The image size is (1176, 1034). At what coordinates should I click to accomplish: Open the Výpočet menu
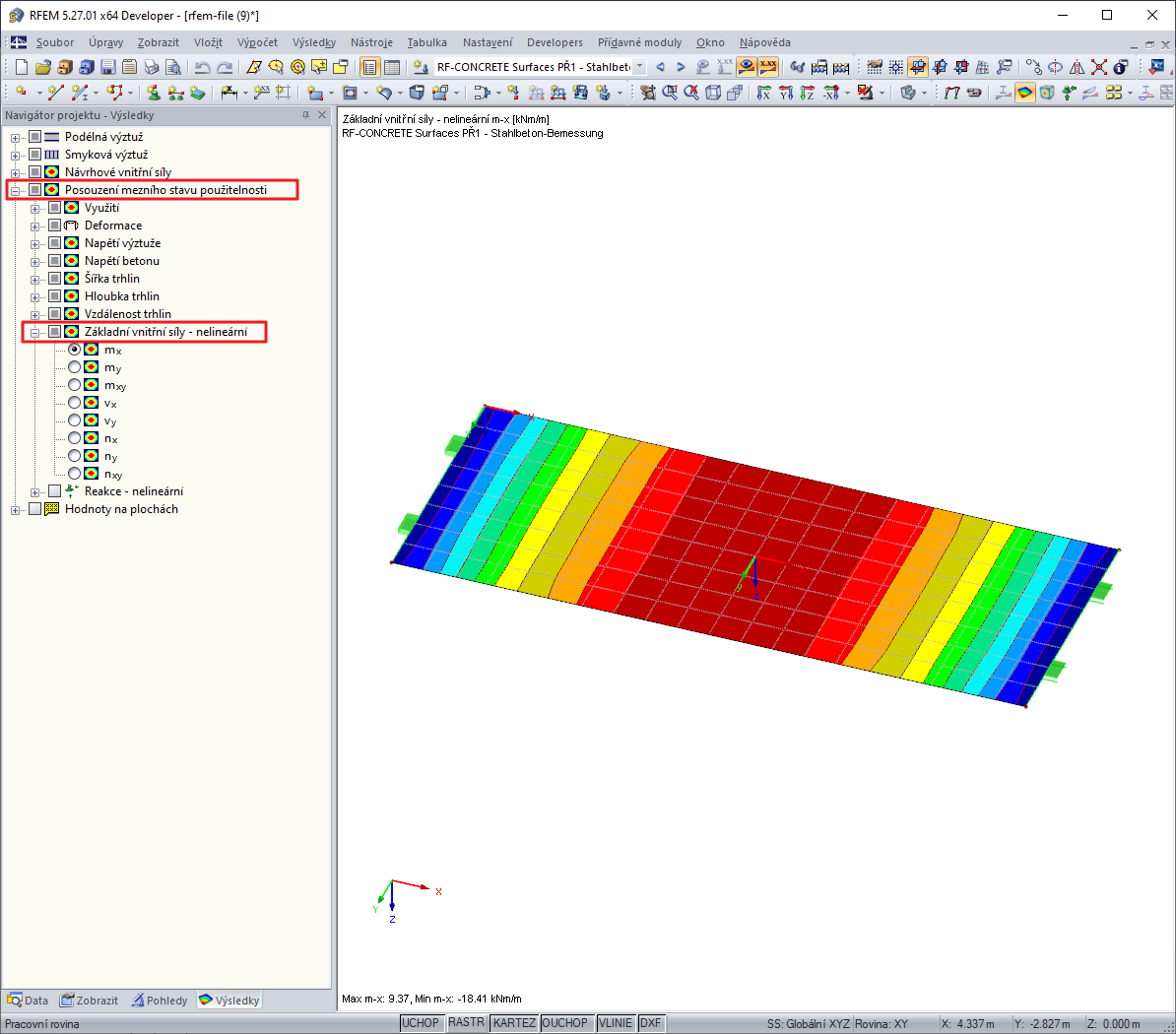(257, 42)
